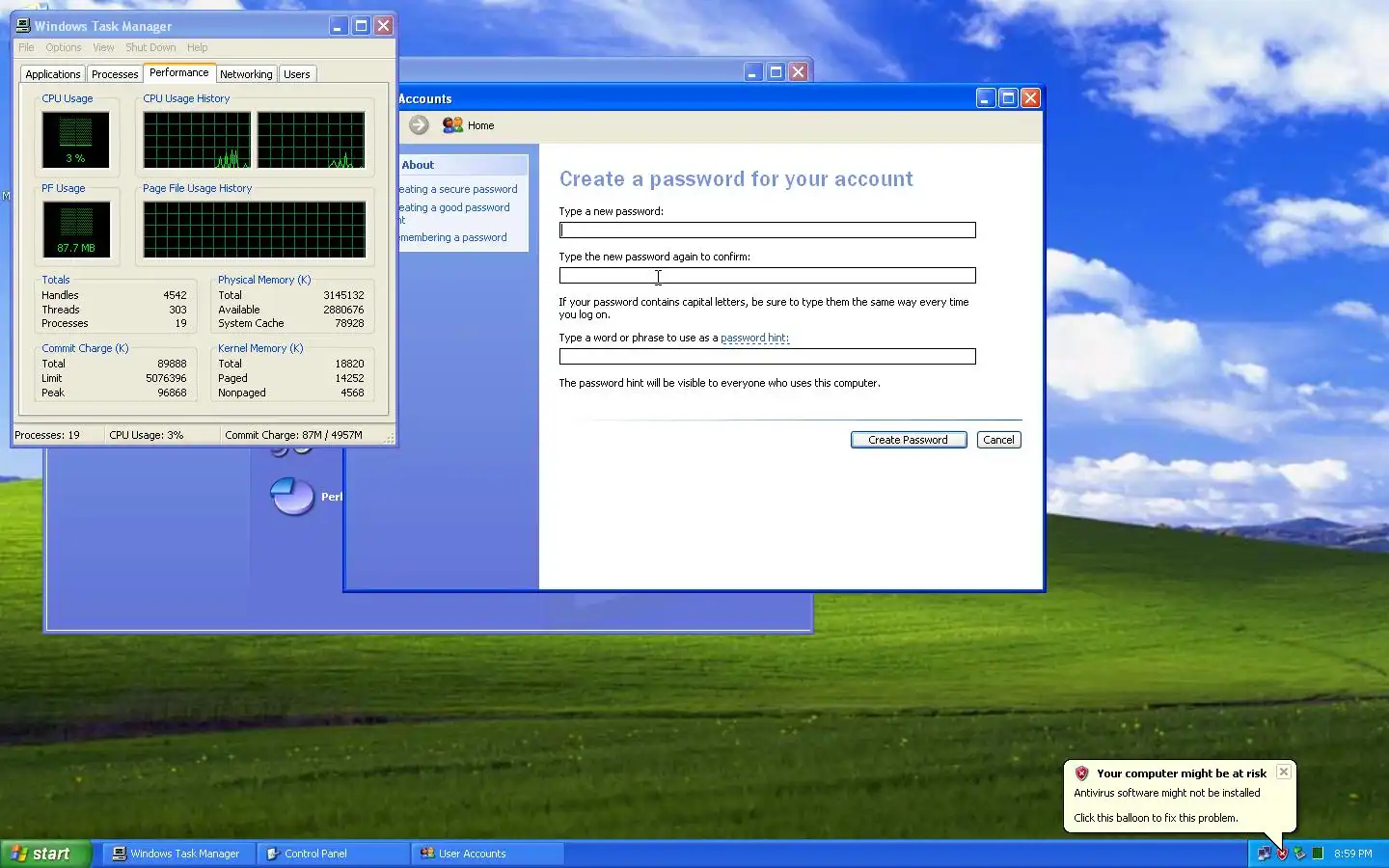
Task: Click the network connection tray icon
Action: tap(1264, 854)
